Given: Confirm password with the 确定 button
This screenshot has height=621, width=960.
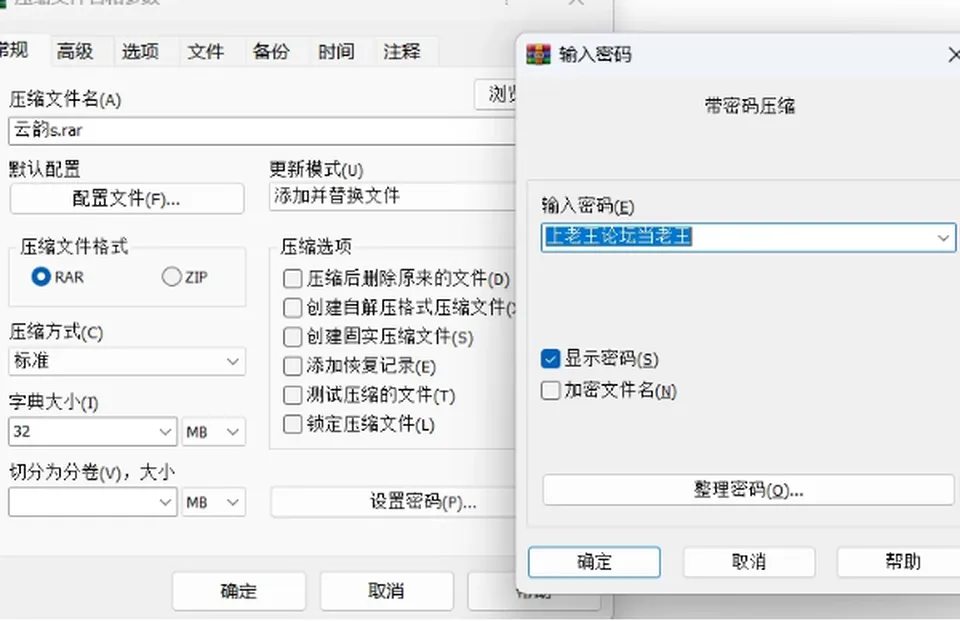Looking at the screenshot, I should click(594, 562).
